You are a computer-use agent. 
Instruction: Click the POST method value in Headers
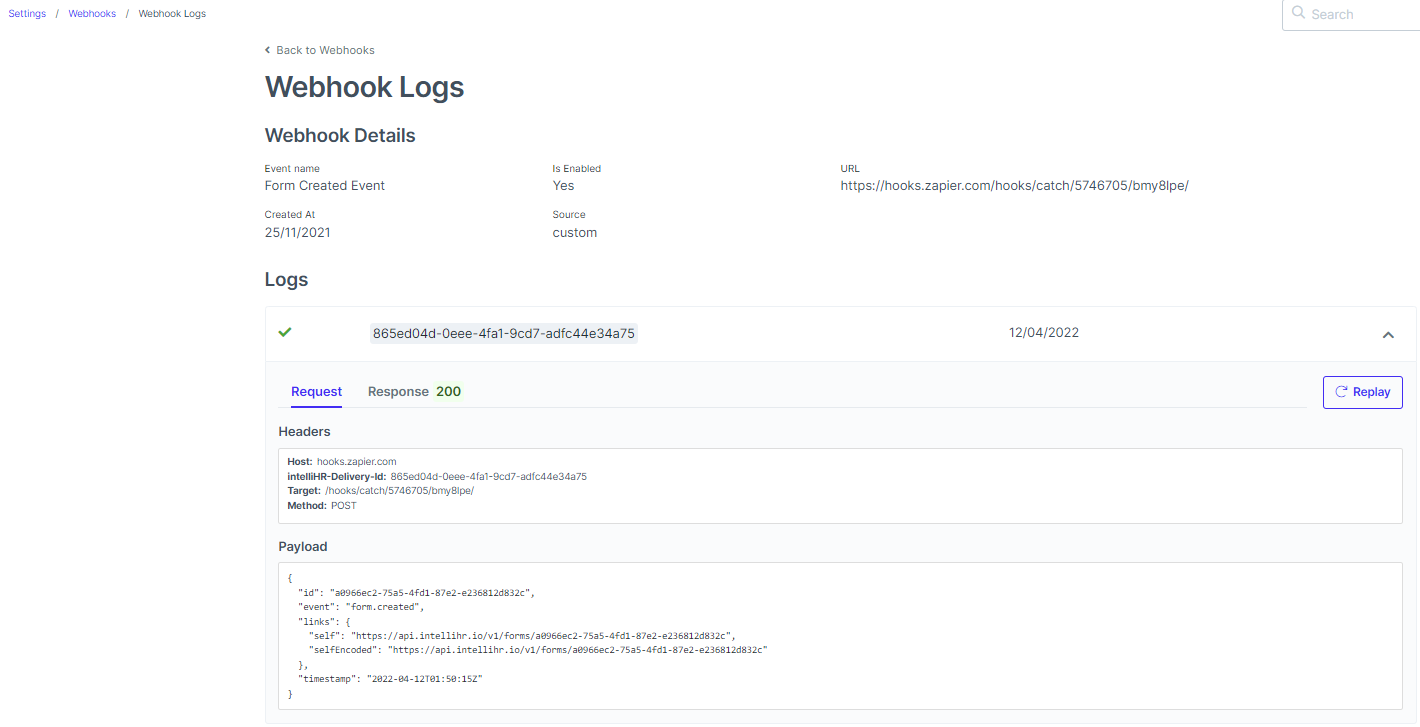pyautogui.click(x=343, y=505)
